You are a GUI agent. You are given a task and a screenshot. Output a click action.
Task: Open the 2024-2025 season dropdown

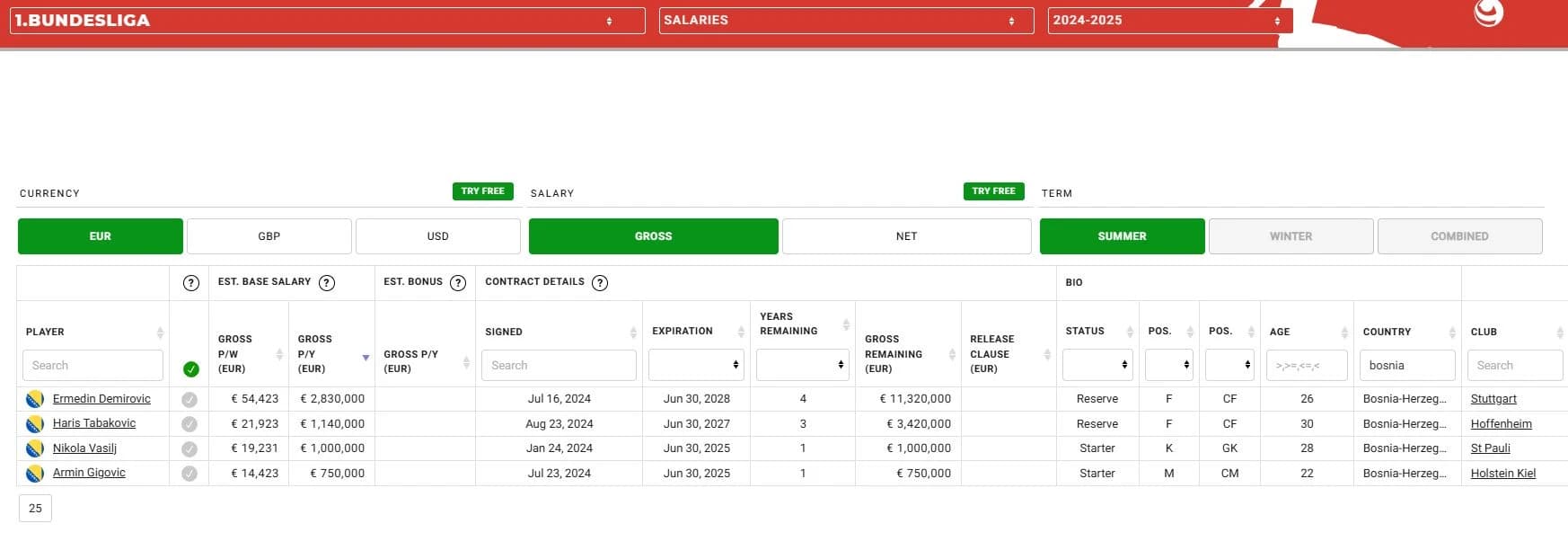pos(1170,21)
